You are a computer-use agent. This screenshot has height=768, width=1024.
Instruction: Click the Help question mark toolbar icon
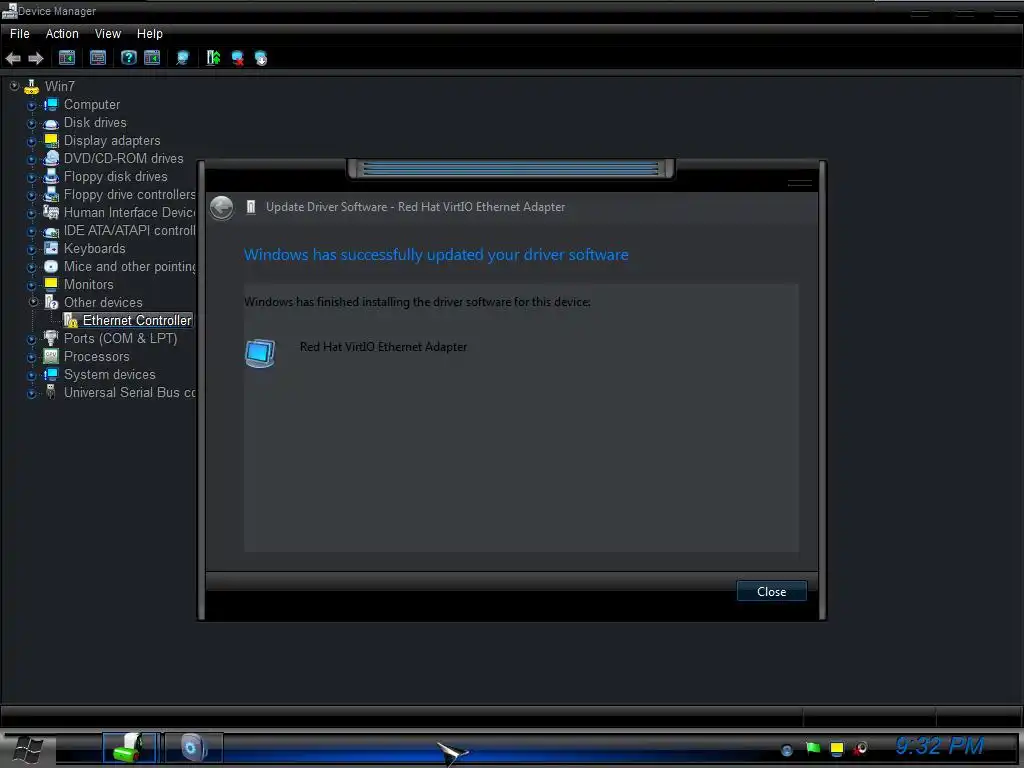pos(129,58)
